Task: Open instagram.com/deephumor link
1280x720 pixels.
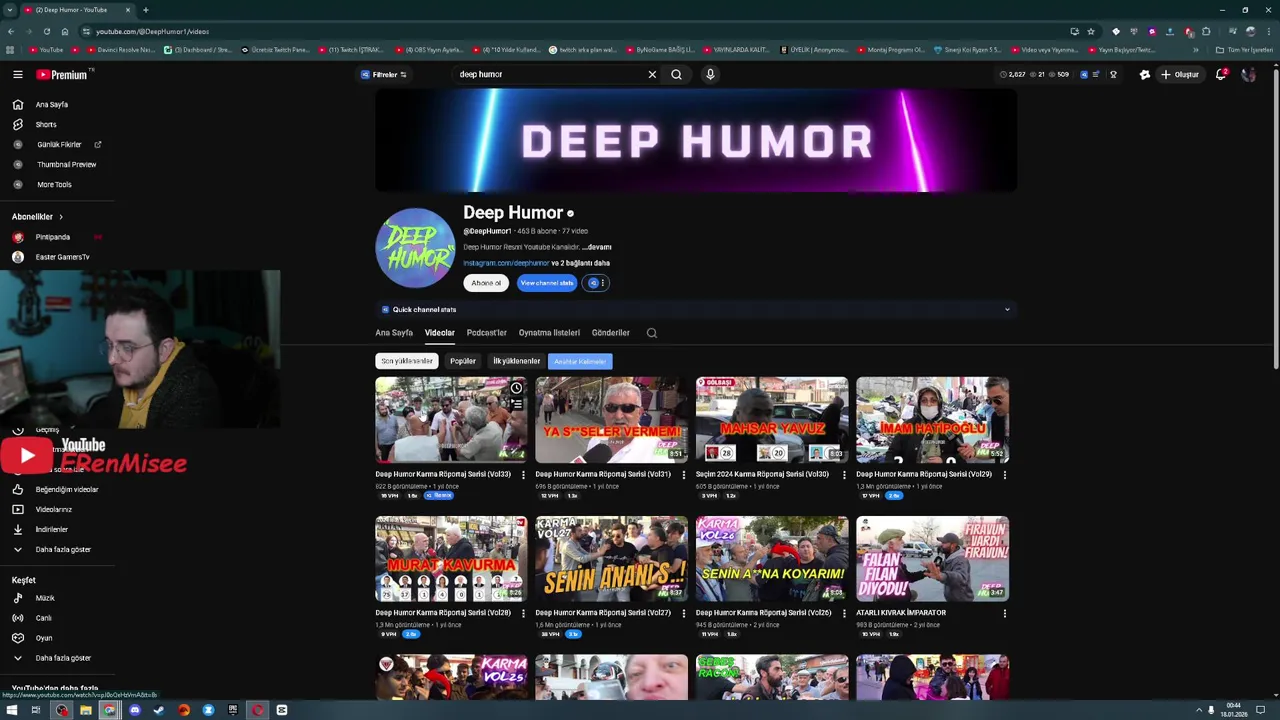Action: coord(506,263)
